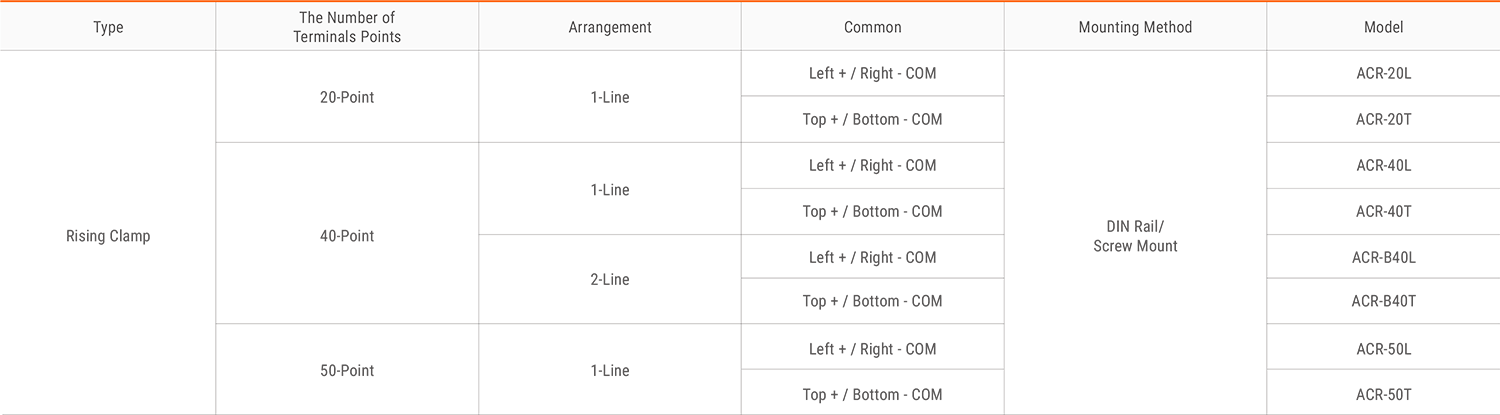Click the ACR-20L model cell
1500x415 pixels.
click(1383, 73)
